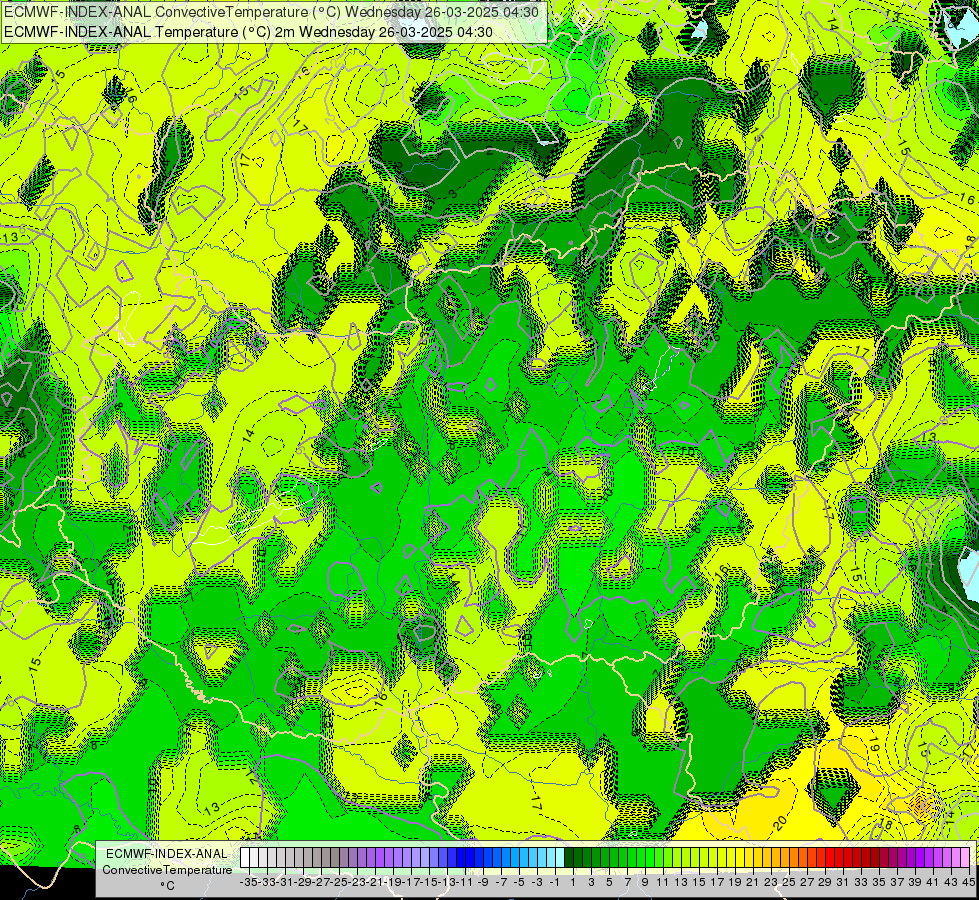This screenshot has height=900, width=979.
Task: Click the 45 value on the legend scale
Action: click(x=968, y=882)
